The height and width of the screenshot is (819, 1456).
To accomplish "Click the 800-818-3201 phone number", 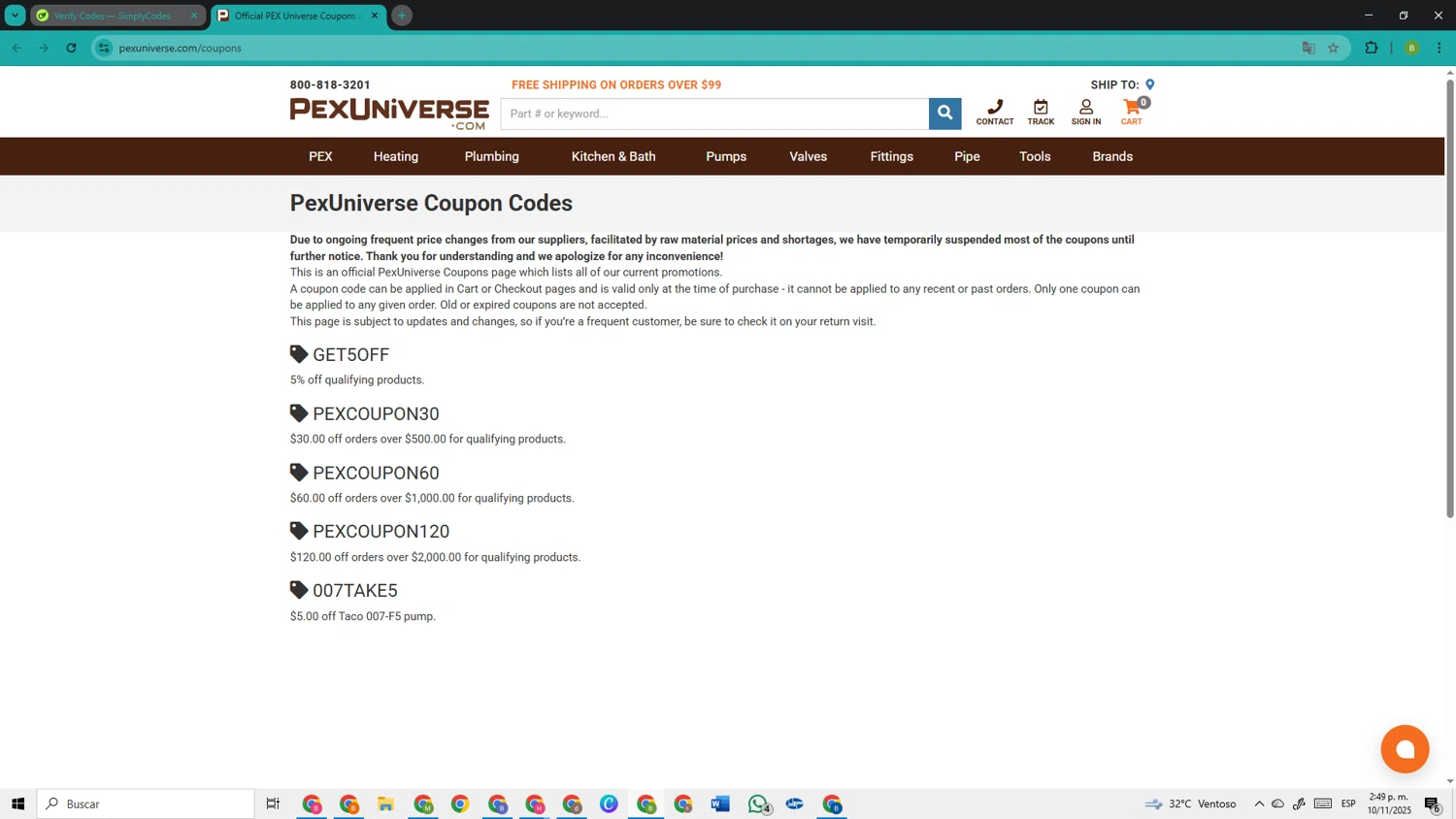I will (x=330, y=84).
